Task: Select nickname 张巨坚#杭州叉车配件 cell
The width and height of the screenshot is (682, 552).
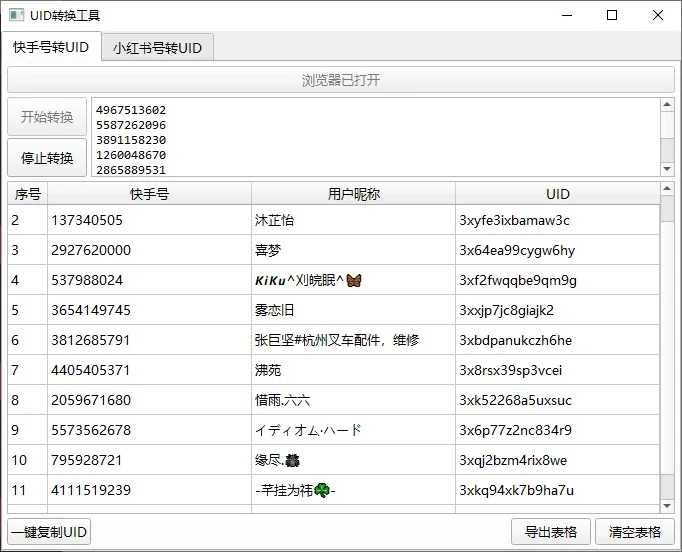Action: pos(354,340)
